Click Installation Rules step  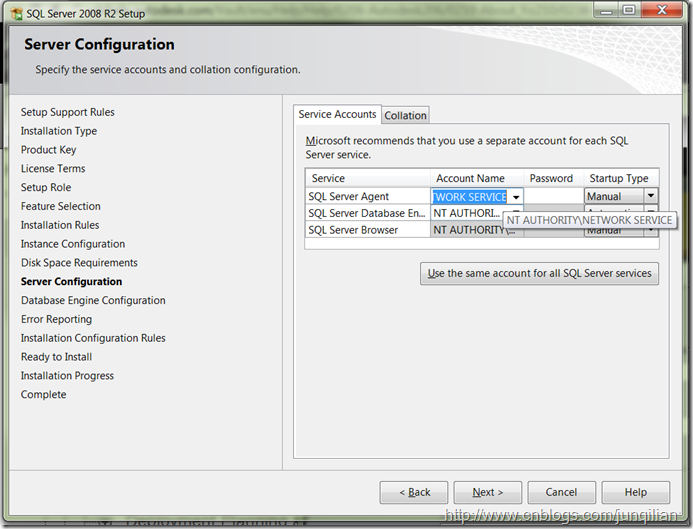pyautogui.click(x=60, y=225)
